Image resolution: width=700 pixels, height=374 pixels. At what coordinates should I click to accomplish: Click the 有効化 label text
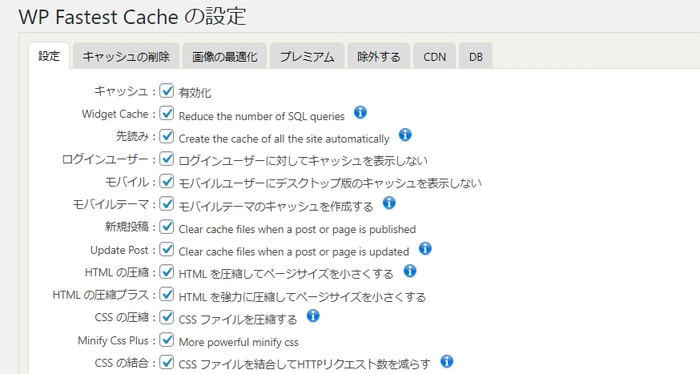[195, 93]
